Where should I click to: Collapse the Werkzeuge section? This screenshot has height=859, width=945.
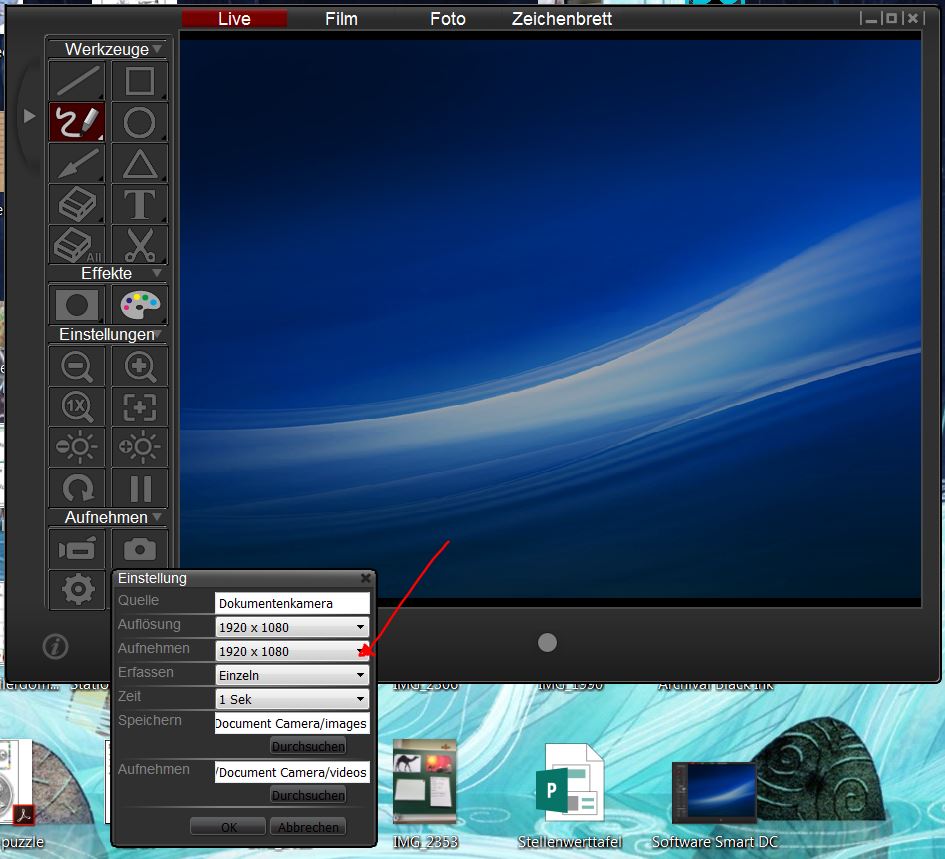point(157,49)
